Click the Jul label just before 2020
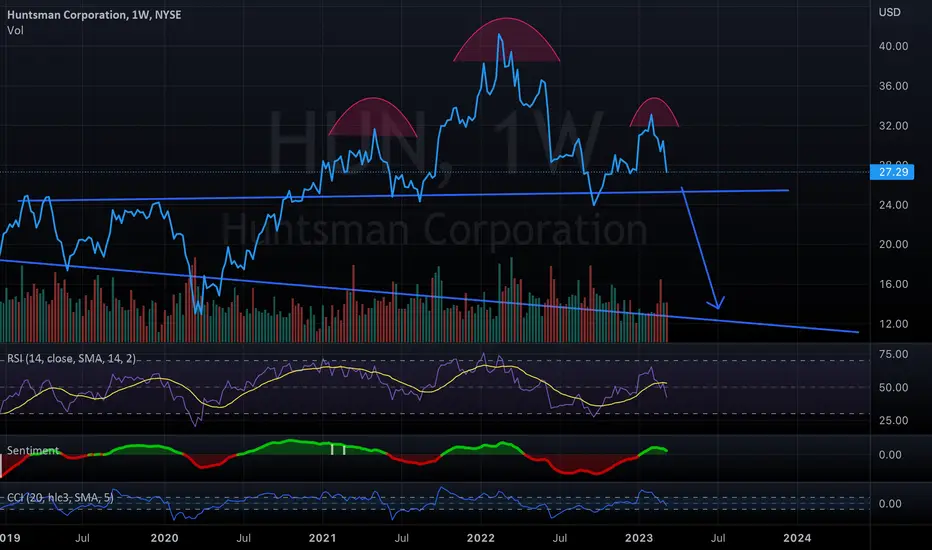Image resolution: width=932 pixels, height=550 pixels. pyautogui.click(x=83, y=538)
